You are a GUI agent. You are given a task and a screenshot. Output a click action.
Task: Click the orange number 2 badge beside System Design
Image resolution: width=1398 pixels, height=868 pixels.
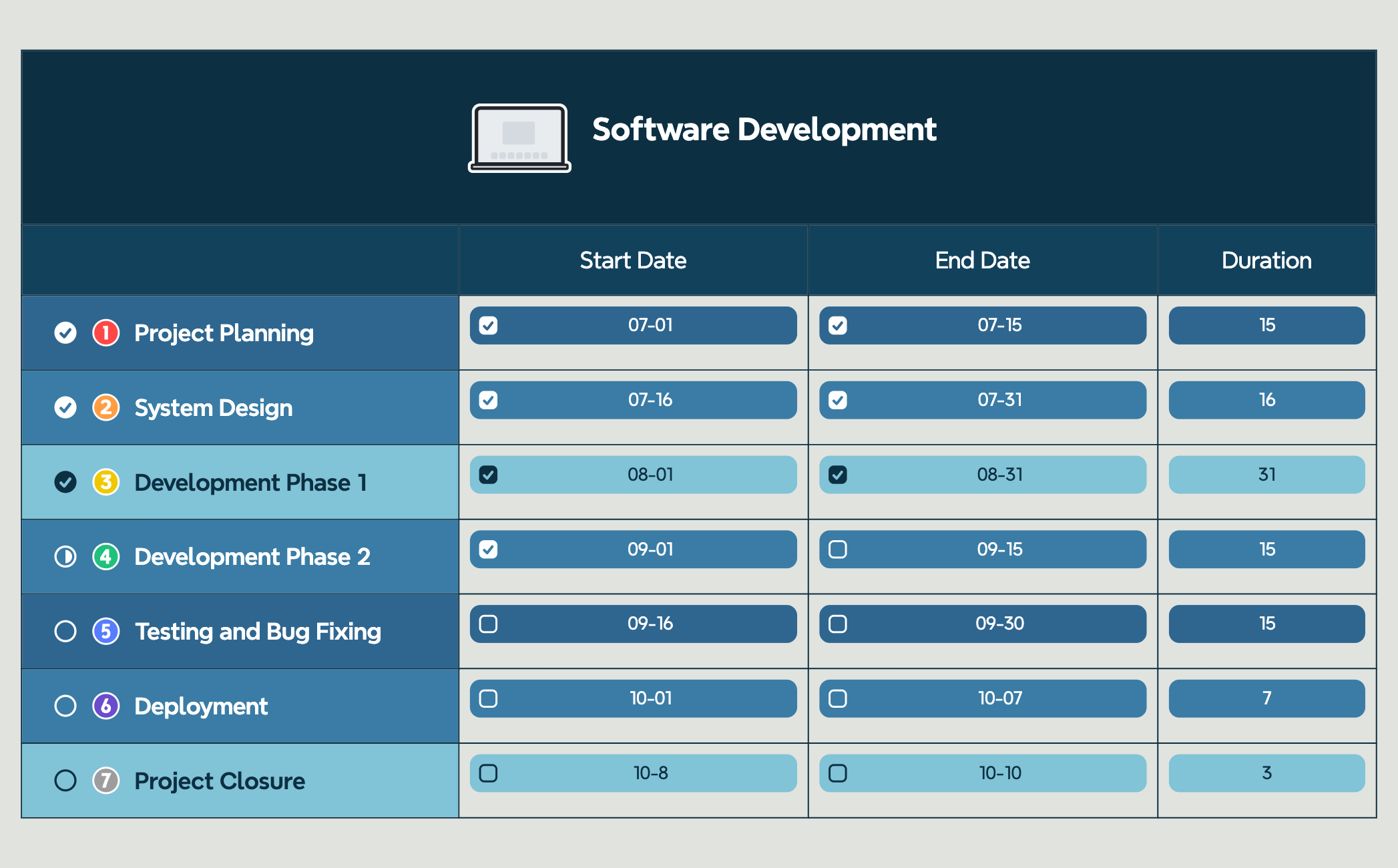point(105,407)
